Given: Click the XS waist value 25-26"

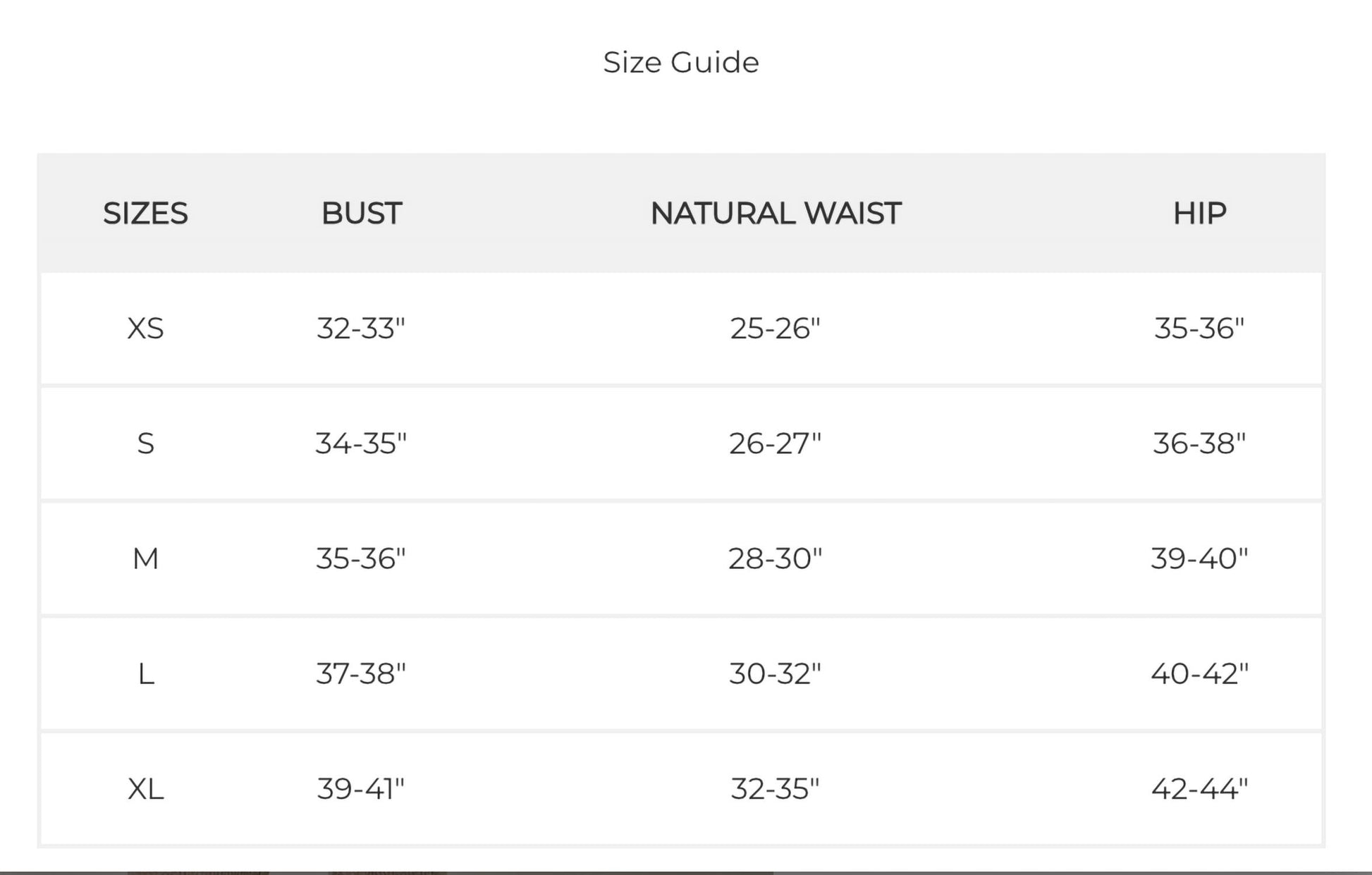Looking at the screenshot, I should pyautogui.click(x=775, y=329).
